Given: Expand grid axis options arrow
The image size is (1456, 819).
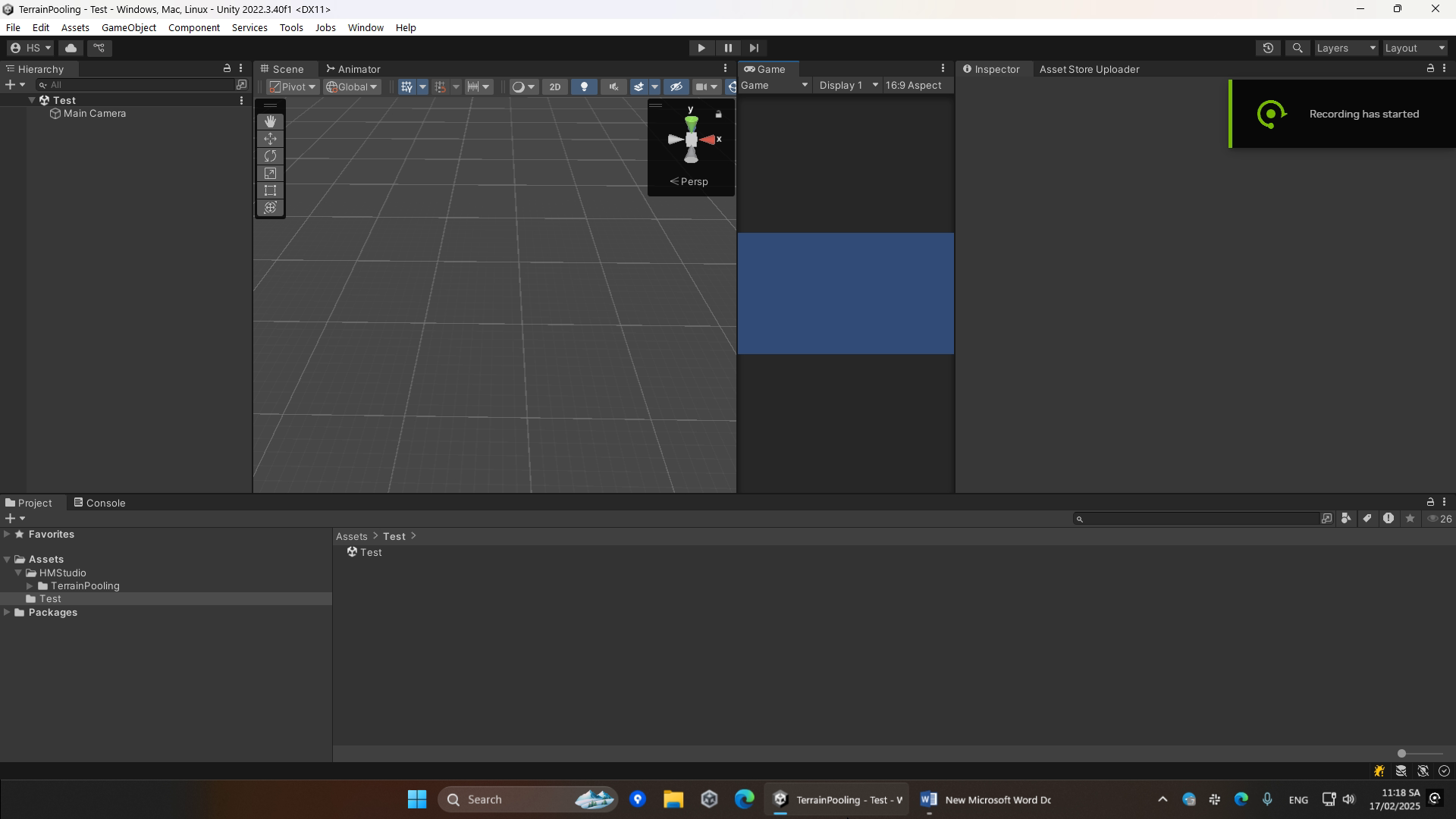Looking at the screenshot, I should point(423,86).
